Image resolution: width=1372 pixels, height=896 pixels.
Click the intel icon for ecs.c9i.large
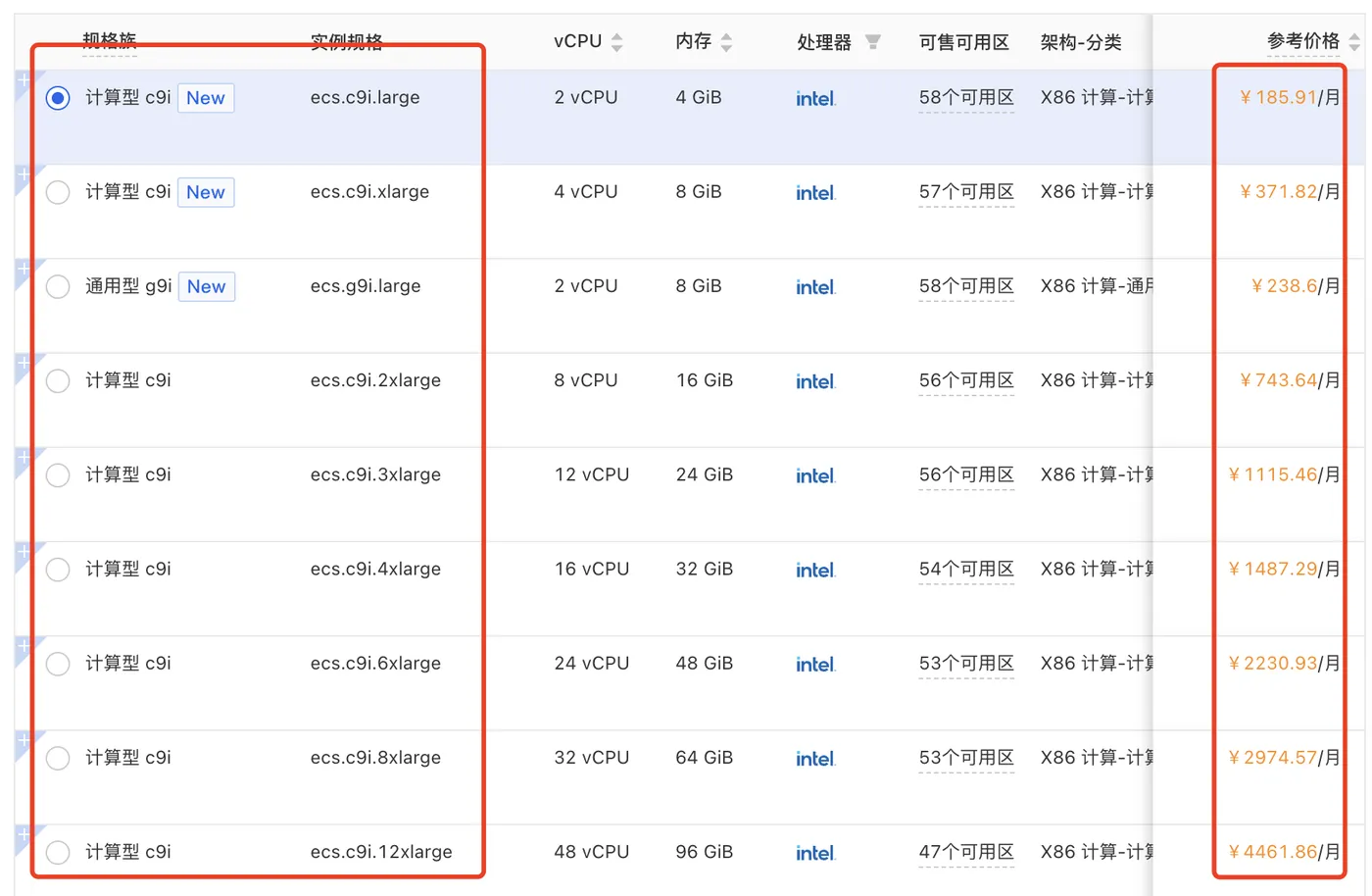(x=815, y=98)
